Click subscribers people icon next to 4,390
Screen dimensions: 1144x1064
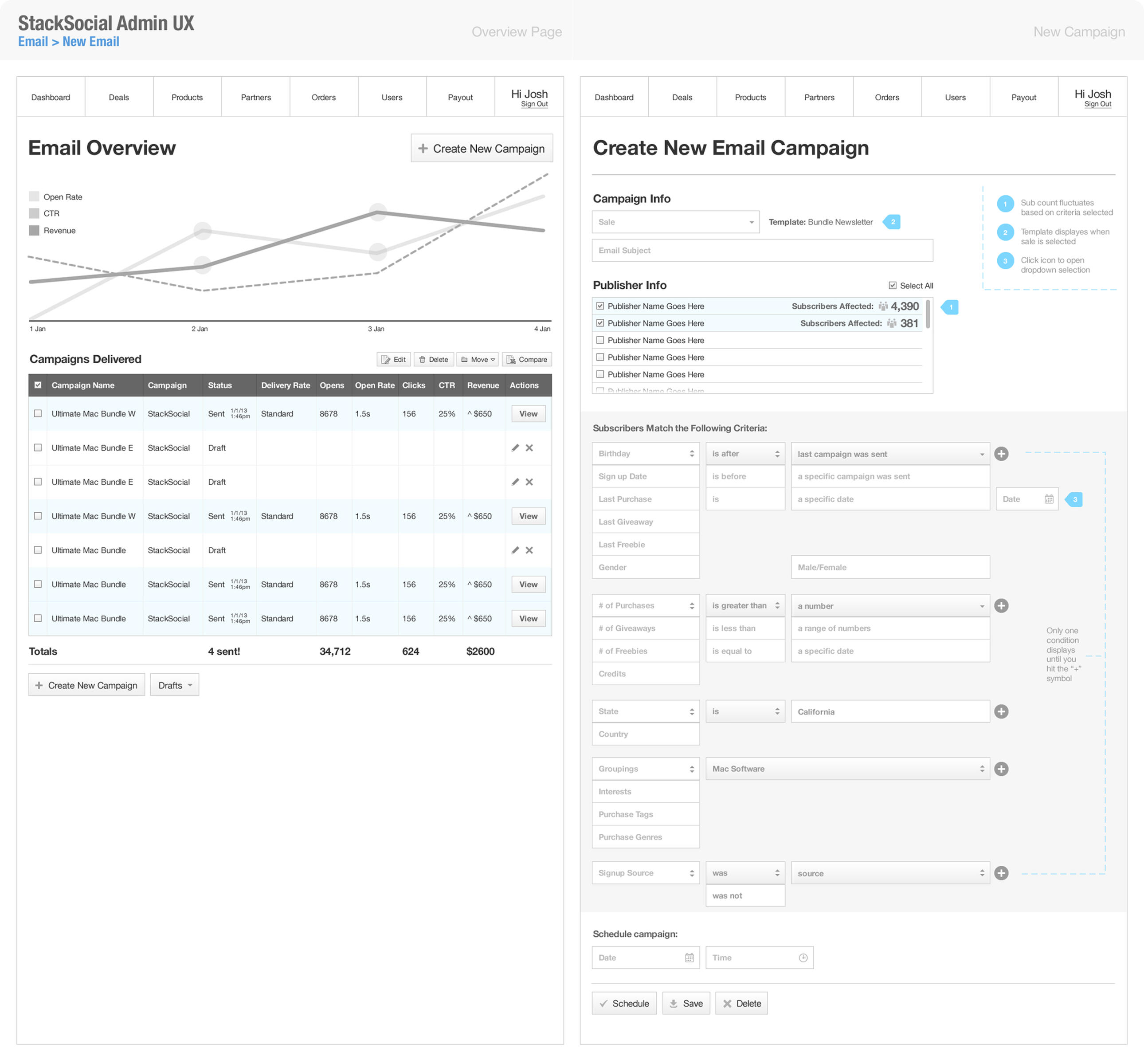point(883,306)
